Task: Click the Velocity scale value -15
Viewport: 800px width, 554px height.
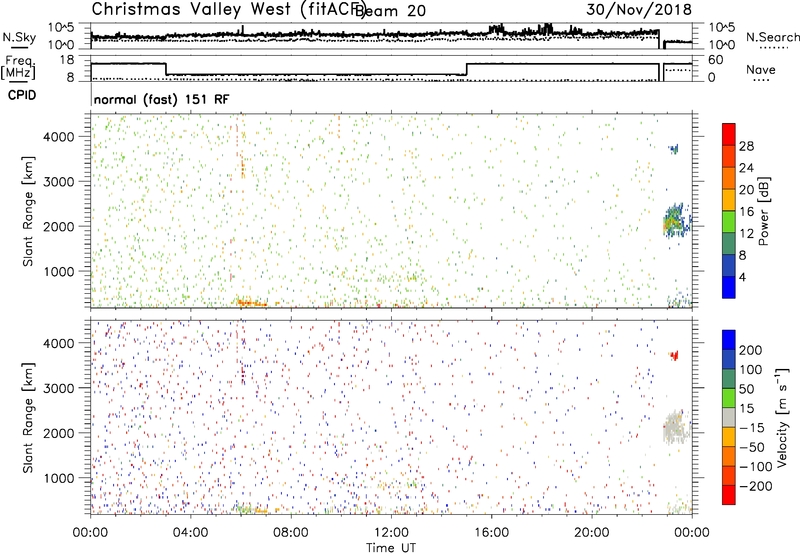Action: [x=752, y=428]
